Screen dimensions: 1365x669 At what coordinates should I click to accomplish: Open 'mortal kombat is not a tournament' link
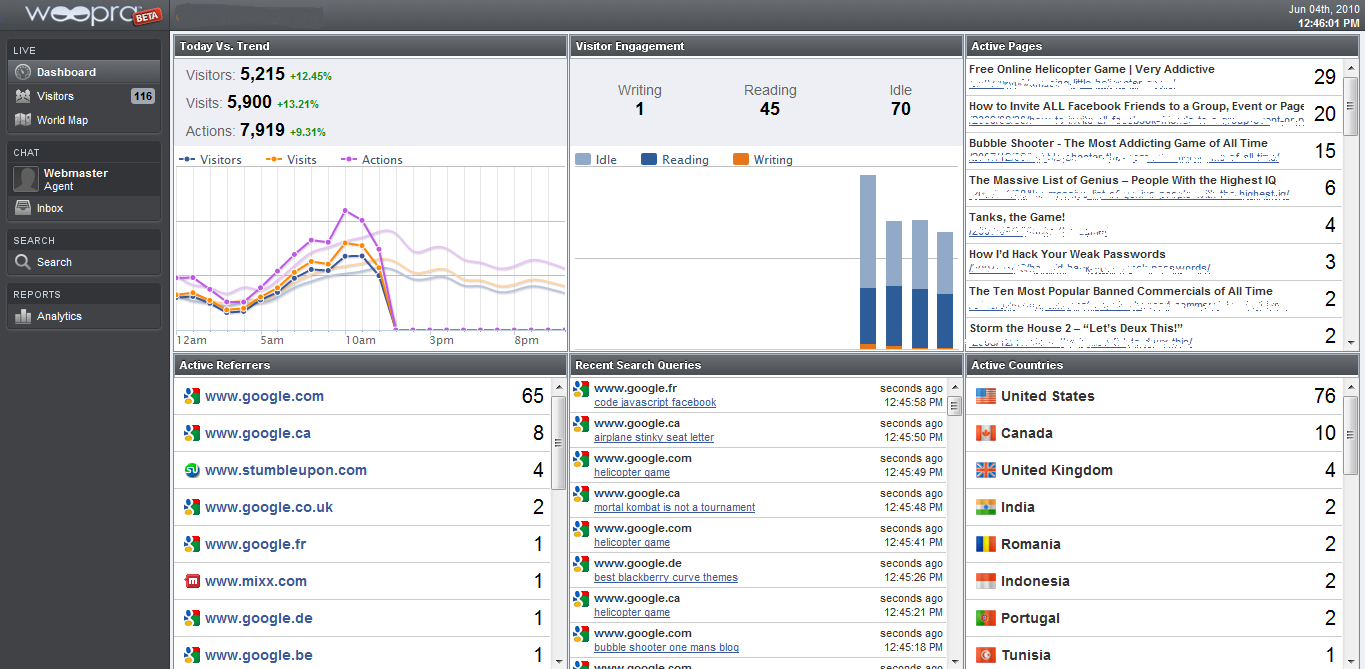coord(674,507)
